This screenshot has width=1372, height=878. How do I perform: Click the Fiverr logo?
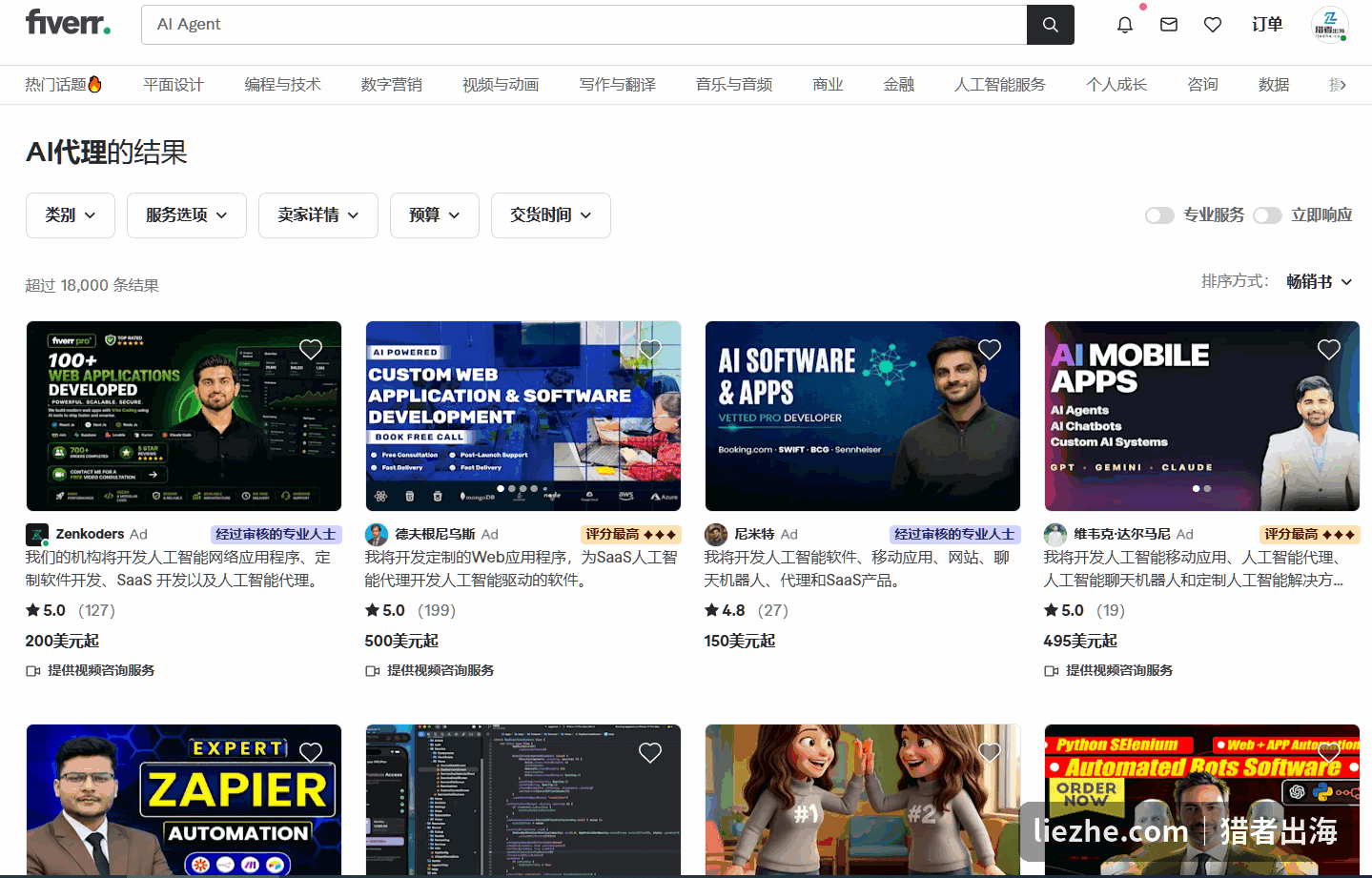tap(68, 23)
